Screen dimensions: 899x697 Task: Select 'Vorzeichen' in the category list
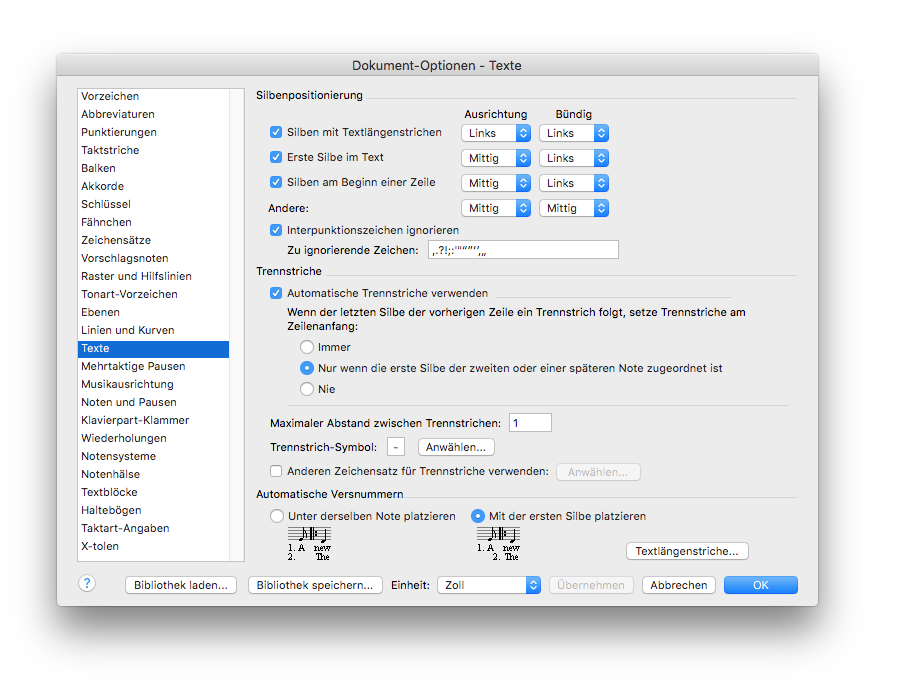153,96
